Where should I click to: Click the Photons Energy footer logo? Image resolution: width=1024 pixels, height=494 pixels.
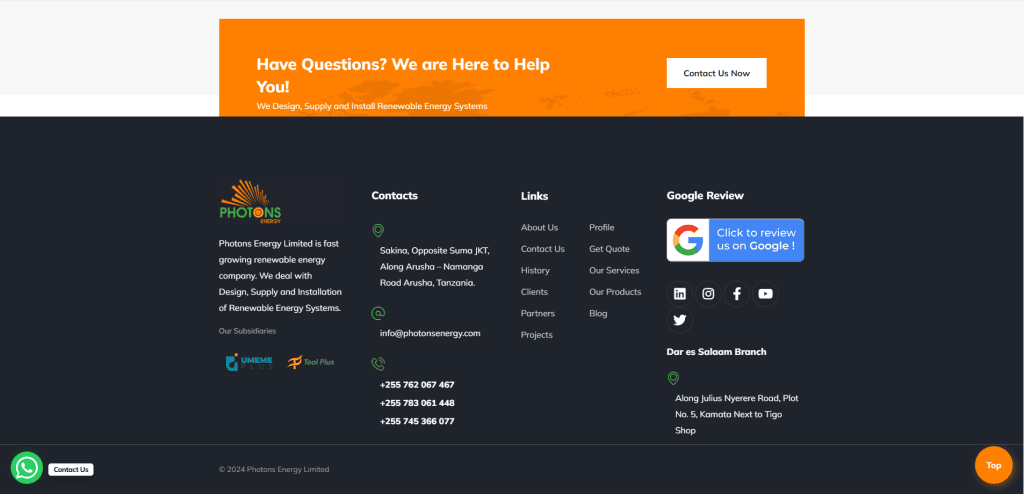pos(251,202)
